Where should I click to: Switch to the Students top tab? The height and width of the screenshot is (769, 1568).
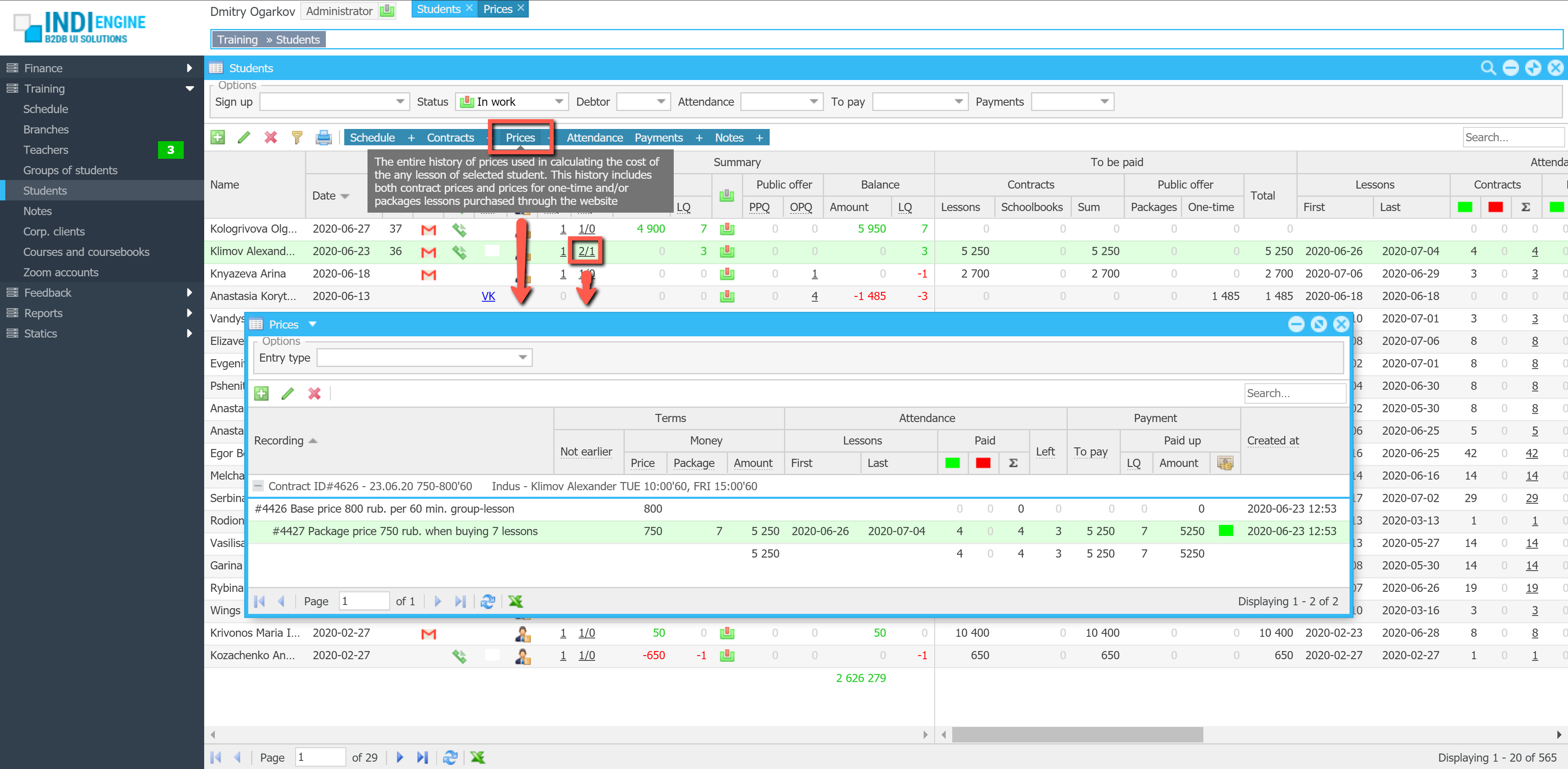point(438,9)
